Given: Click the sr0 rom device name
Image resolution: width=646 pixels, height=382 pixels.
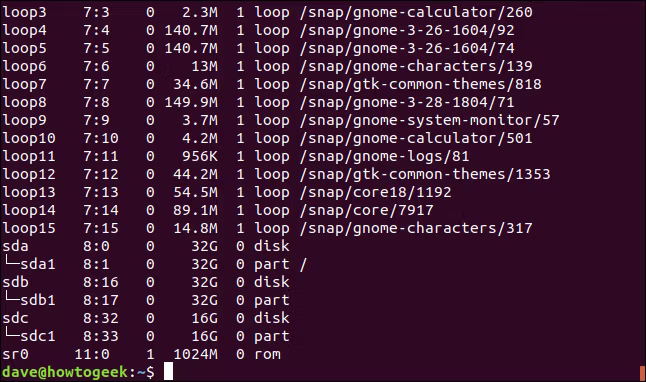Looking at the screenshot, I should [15, 354].
